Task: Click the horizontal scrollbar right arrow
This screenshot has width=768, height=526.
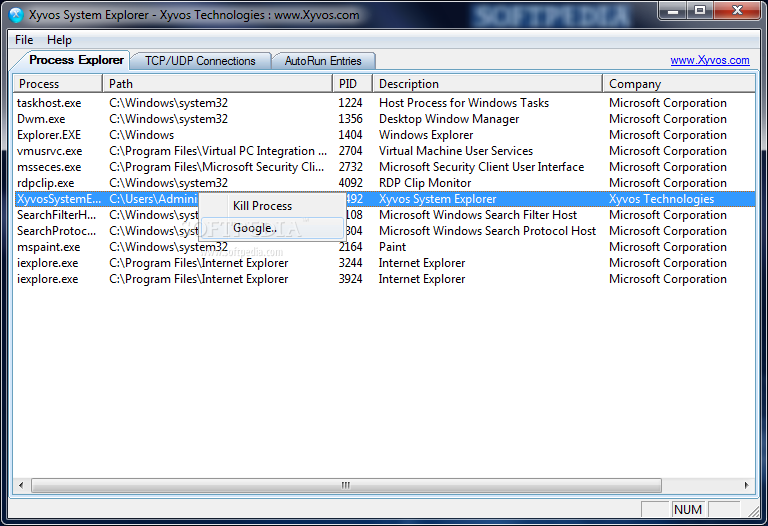Action: (x=746, y=485)
